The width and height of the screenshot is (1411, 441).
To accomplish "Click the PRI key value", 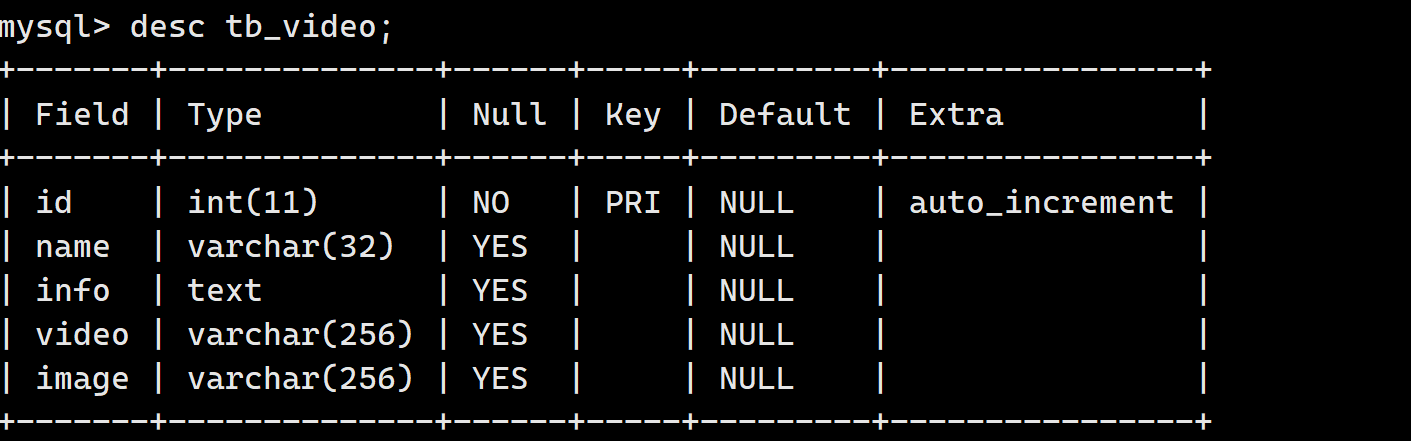I will coord(633,202).
